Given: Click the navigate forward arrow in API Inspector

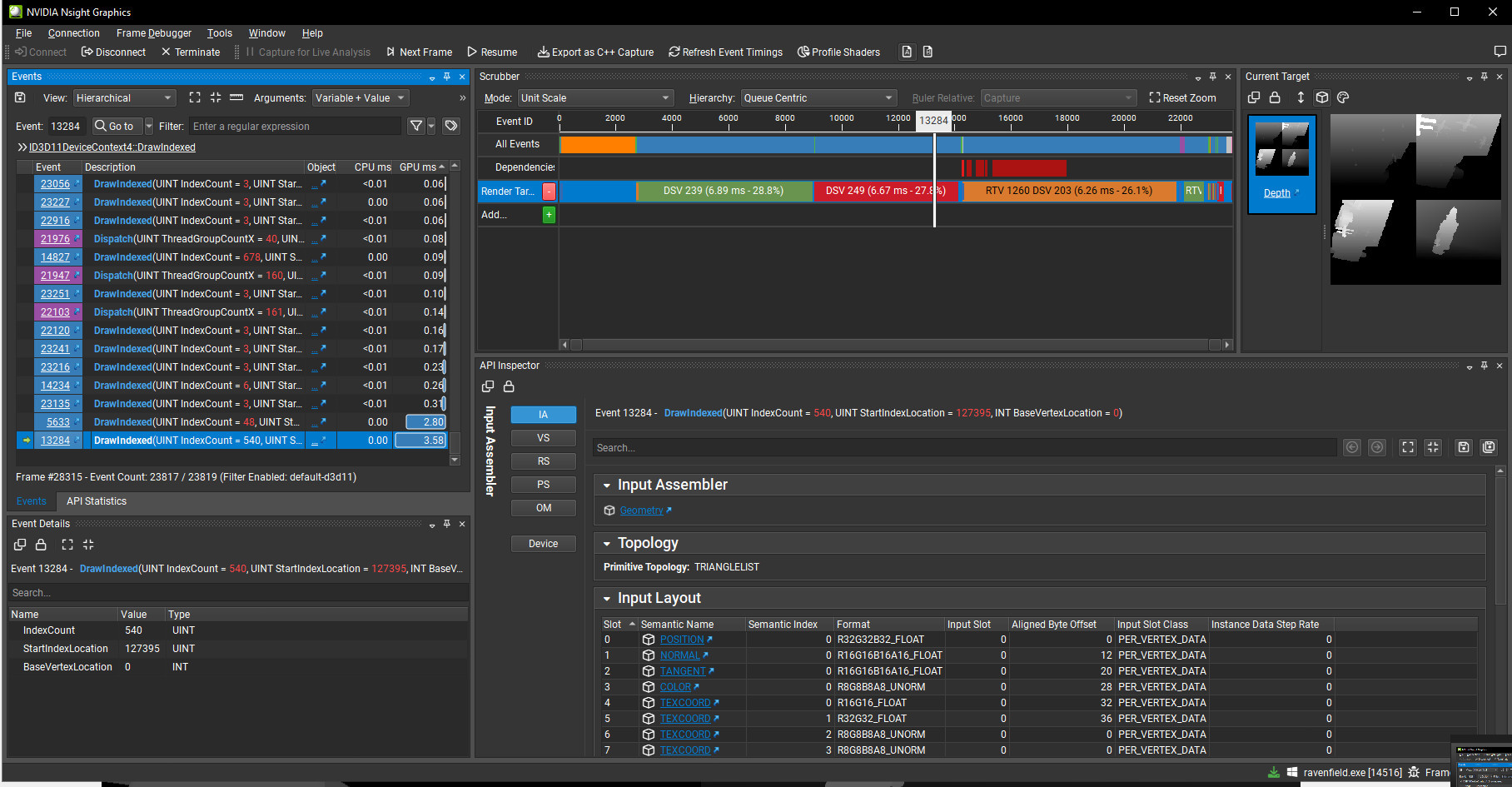Looking at the screenshot, I should (x=1377, y=447).
